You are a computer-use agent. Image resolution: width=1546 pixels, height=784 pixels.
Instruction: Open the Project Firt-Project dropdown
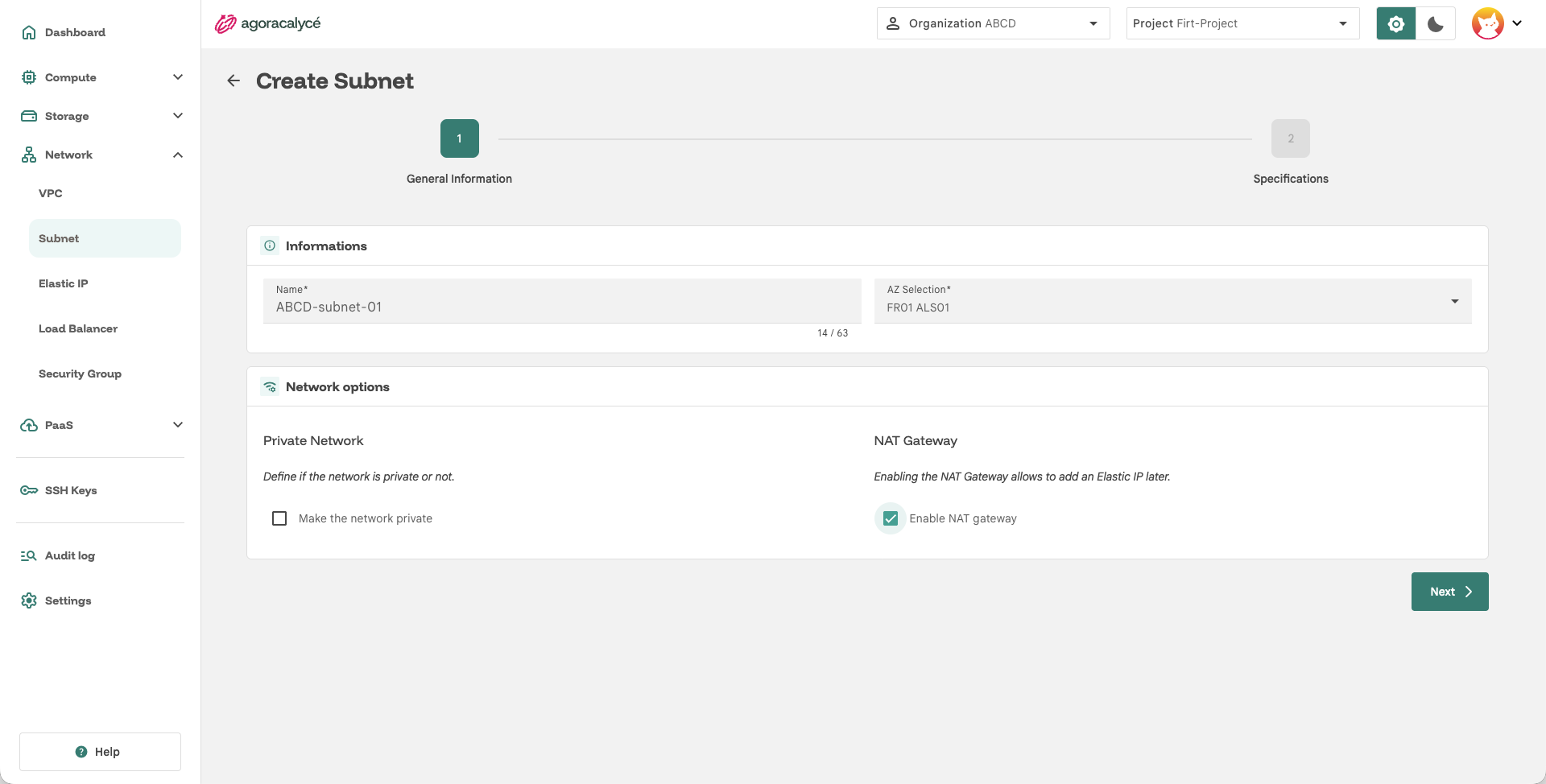pyautogui.click(x=1242, y=23)
